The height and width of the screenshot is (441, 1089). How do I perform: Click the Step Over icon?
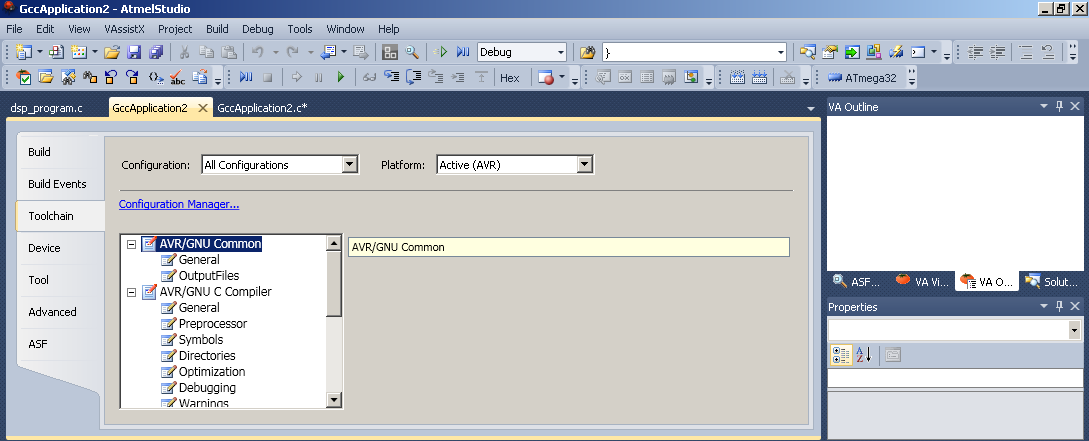pos(415,77)
